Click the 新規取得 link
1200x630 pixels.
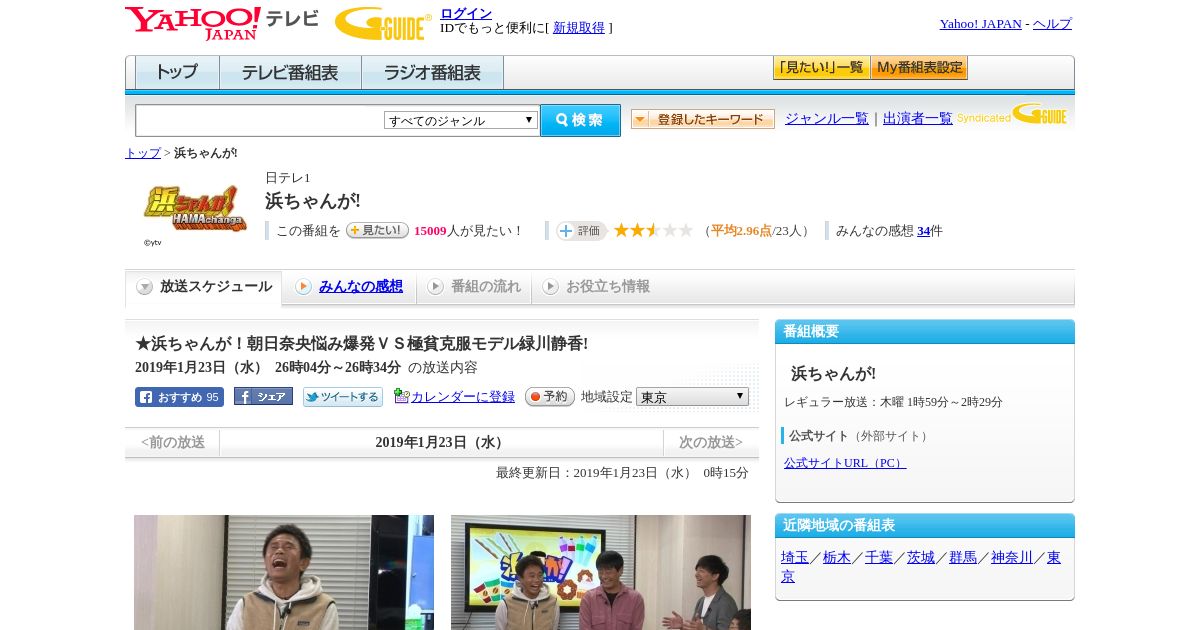[579, 28]
